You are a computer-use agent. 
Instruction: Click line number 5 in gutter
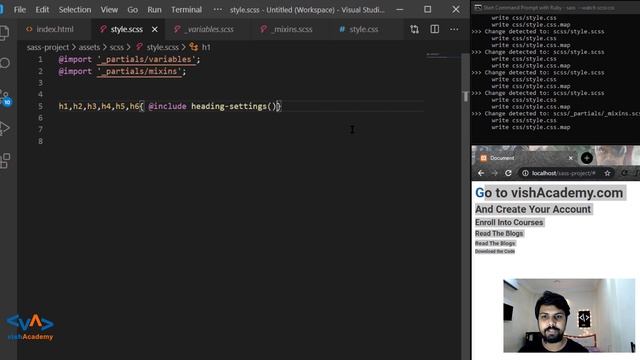[x=40, y=107]
